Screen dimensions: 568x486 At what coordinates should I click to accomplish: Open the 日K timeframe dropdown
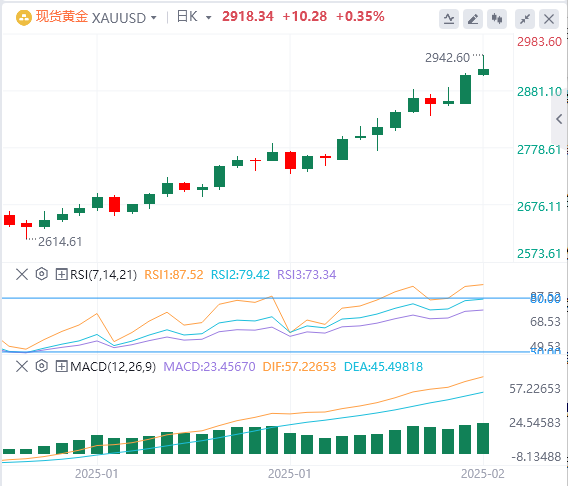208,17
